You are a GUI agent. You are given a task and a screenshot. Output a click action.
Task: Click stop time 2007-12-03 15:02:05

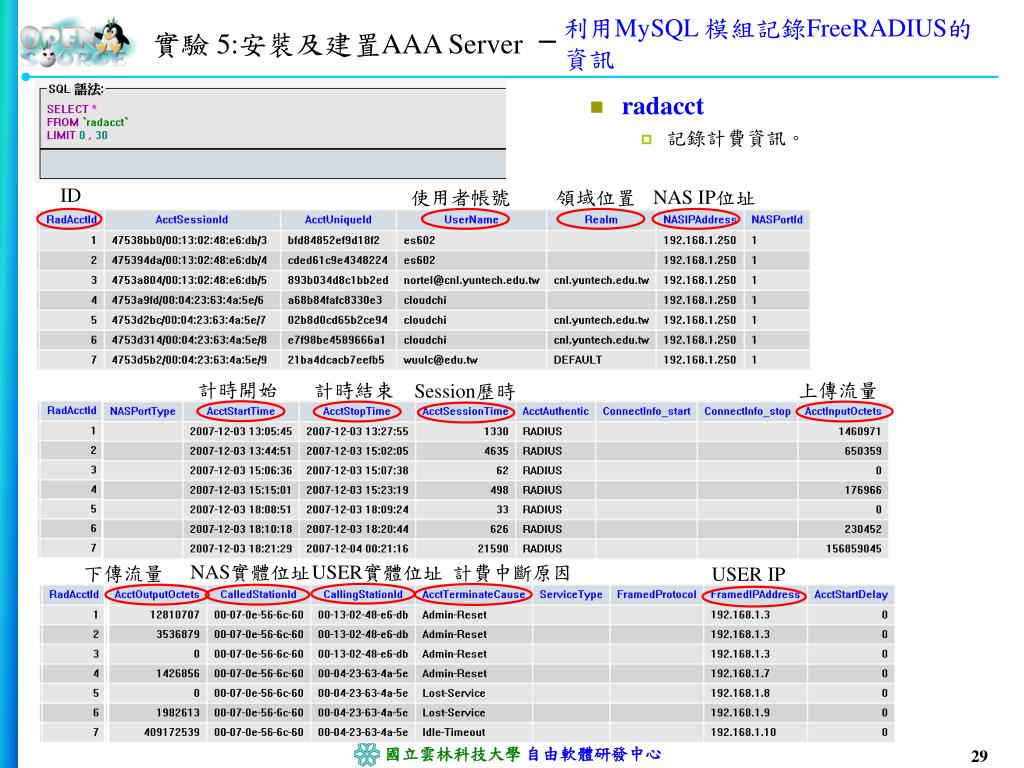357,451
